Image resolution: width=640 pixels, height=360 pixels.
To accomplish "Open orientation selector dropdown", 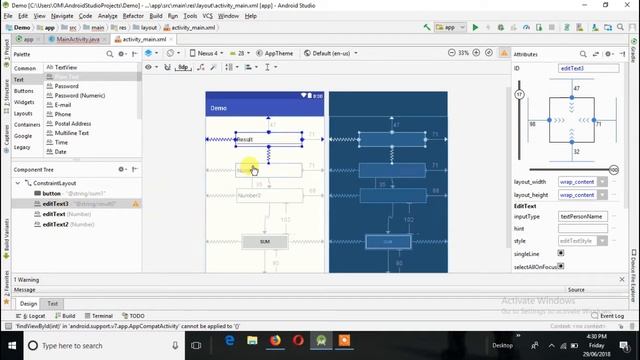I will pyautogui.click(x=173, y=53).
